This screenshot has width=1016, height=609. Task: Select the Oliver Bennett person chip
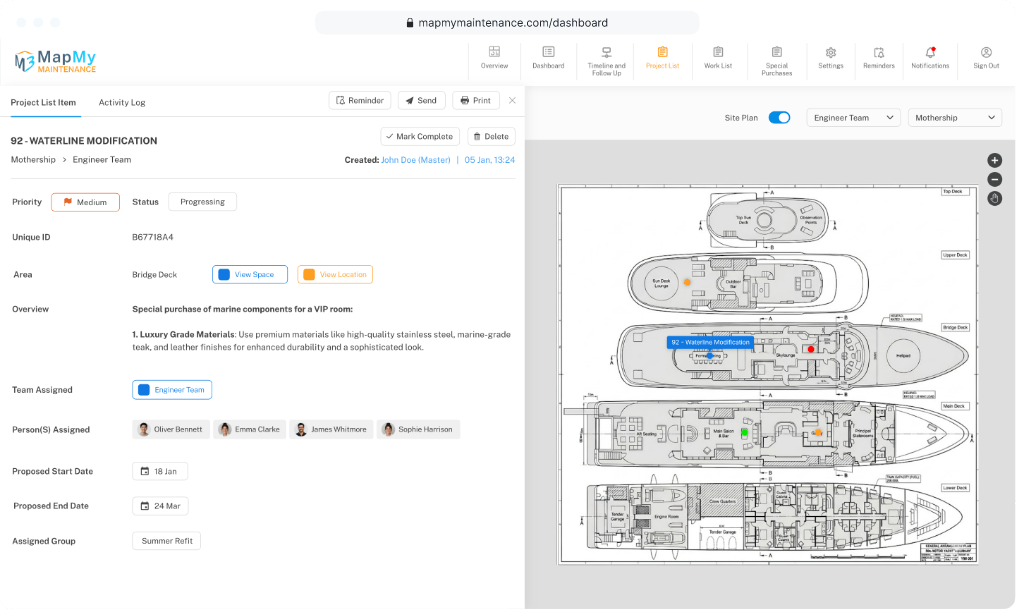click(171, 430)
